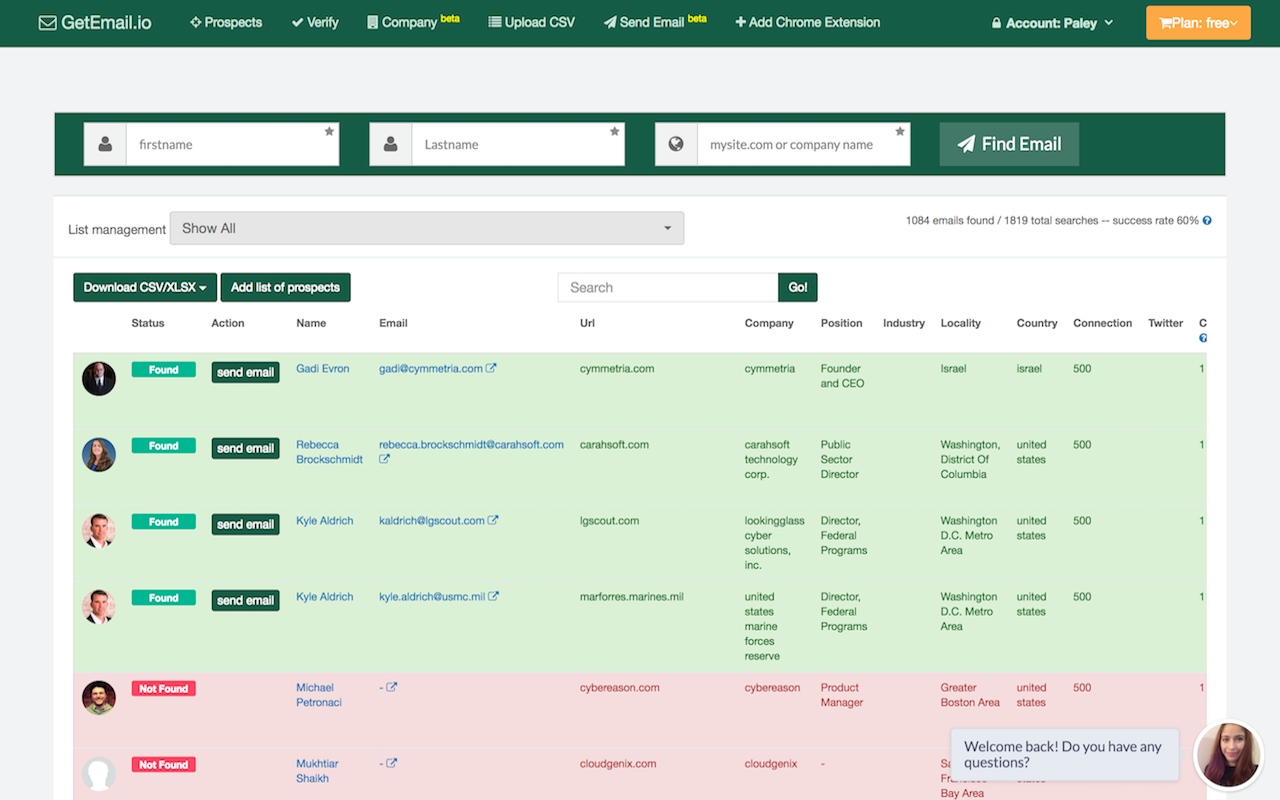Screen dimensions: 1280x800
Task: Open Send Email beta page
Action: coord(655,22)
